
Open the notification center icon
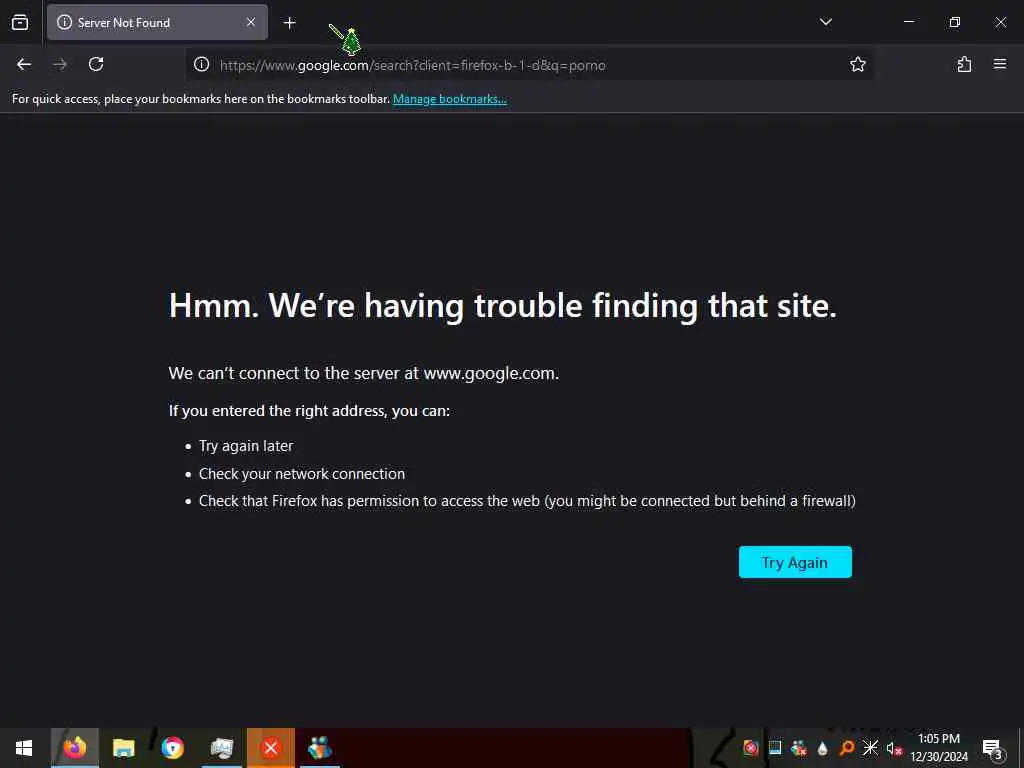pos(992,748)
